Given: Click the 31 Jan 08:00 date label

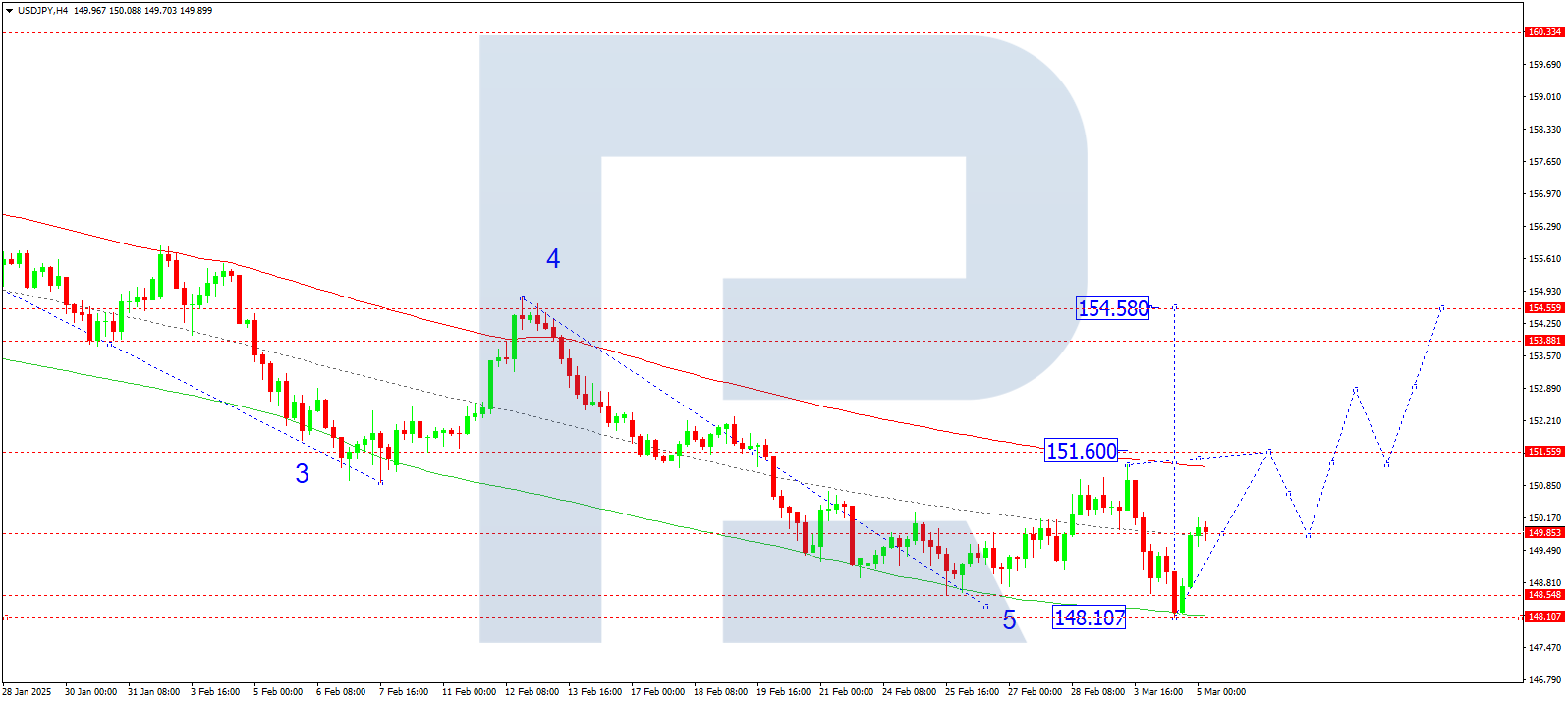Looking at the screenshot, I should (x=153, y=692).
